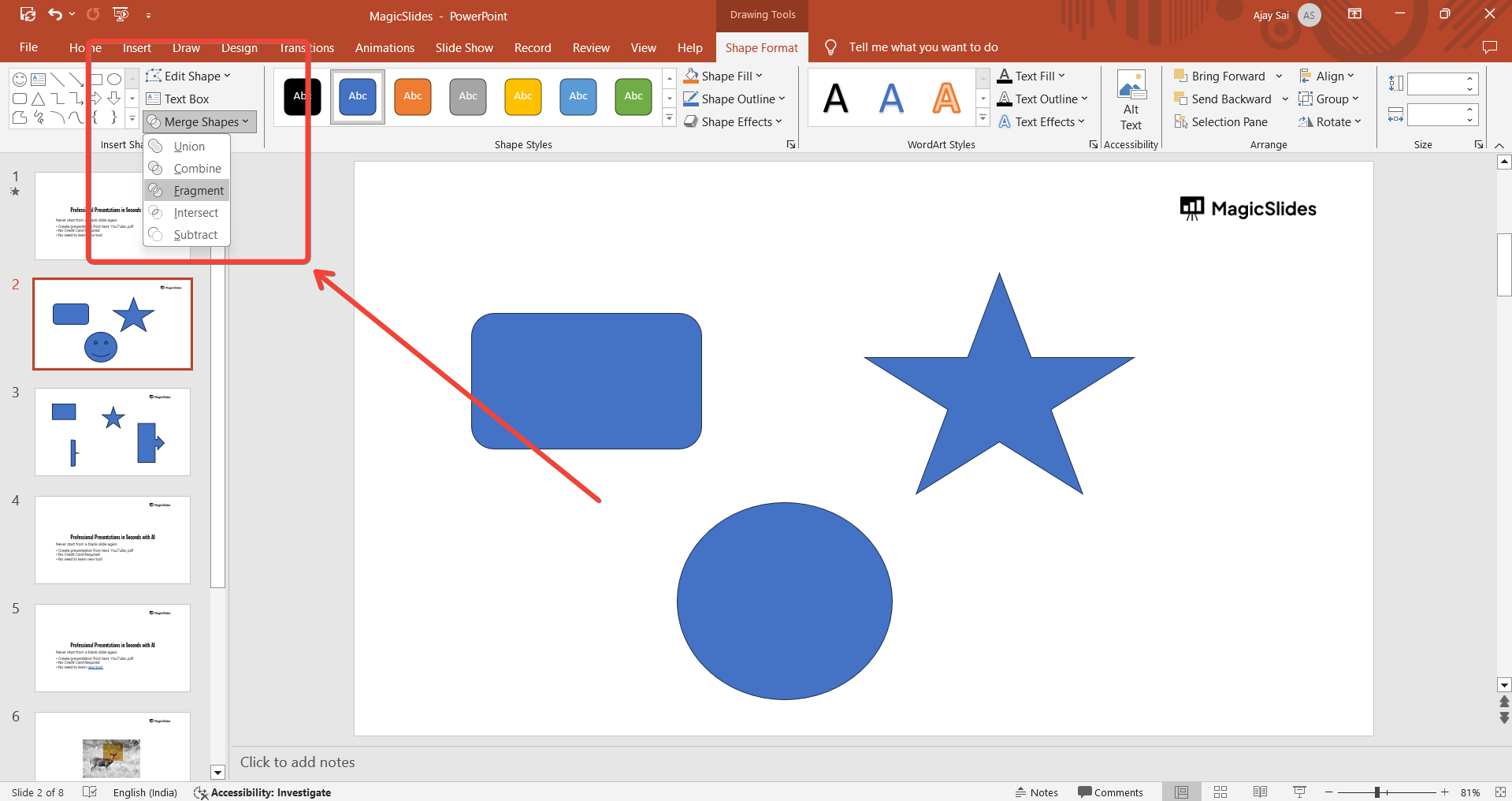
Task: Switch to Slide Sorter view icon
Action: pyautogui.click(x=1220, y=792)
